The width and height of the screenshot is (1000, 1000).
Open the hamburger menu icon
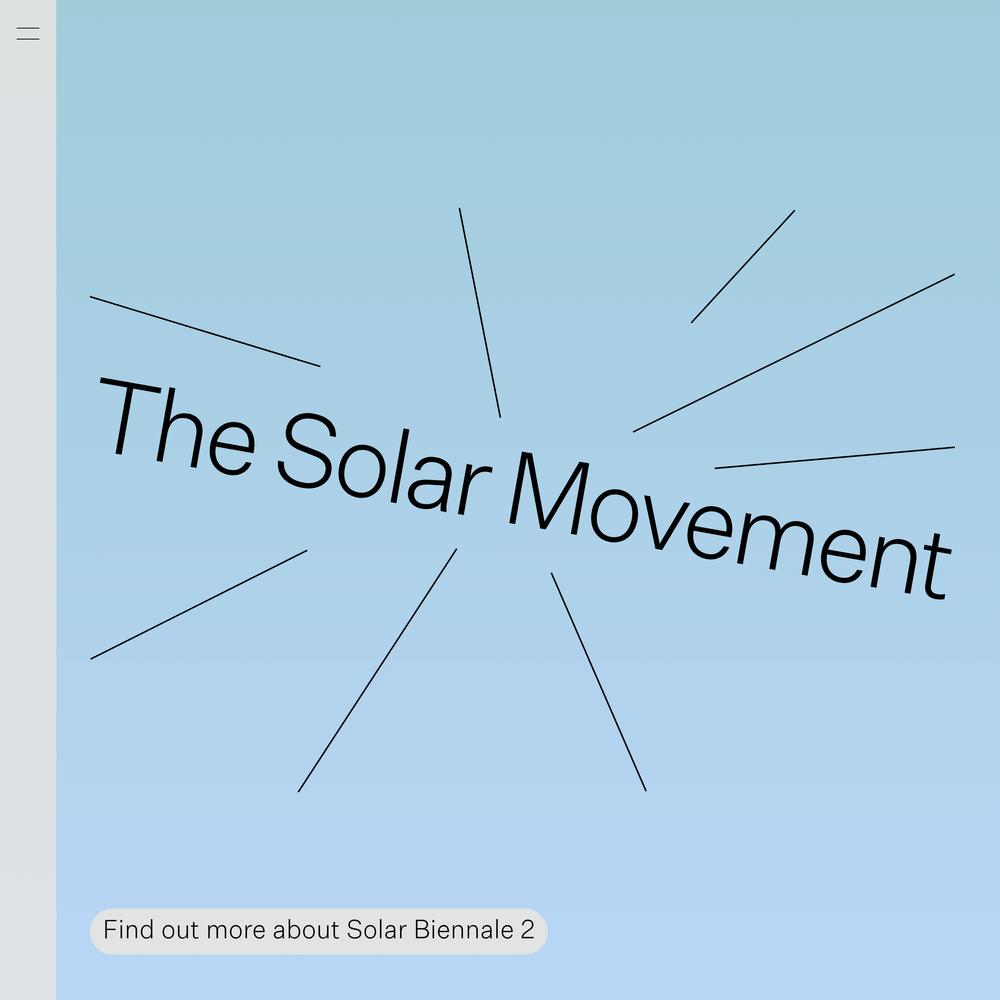point(28,34)
